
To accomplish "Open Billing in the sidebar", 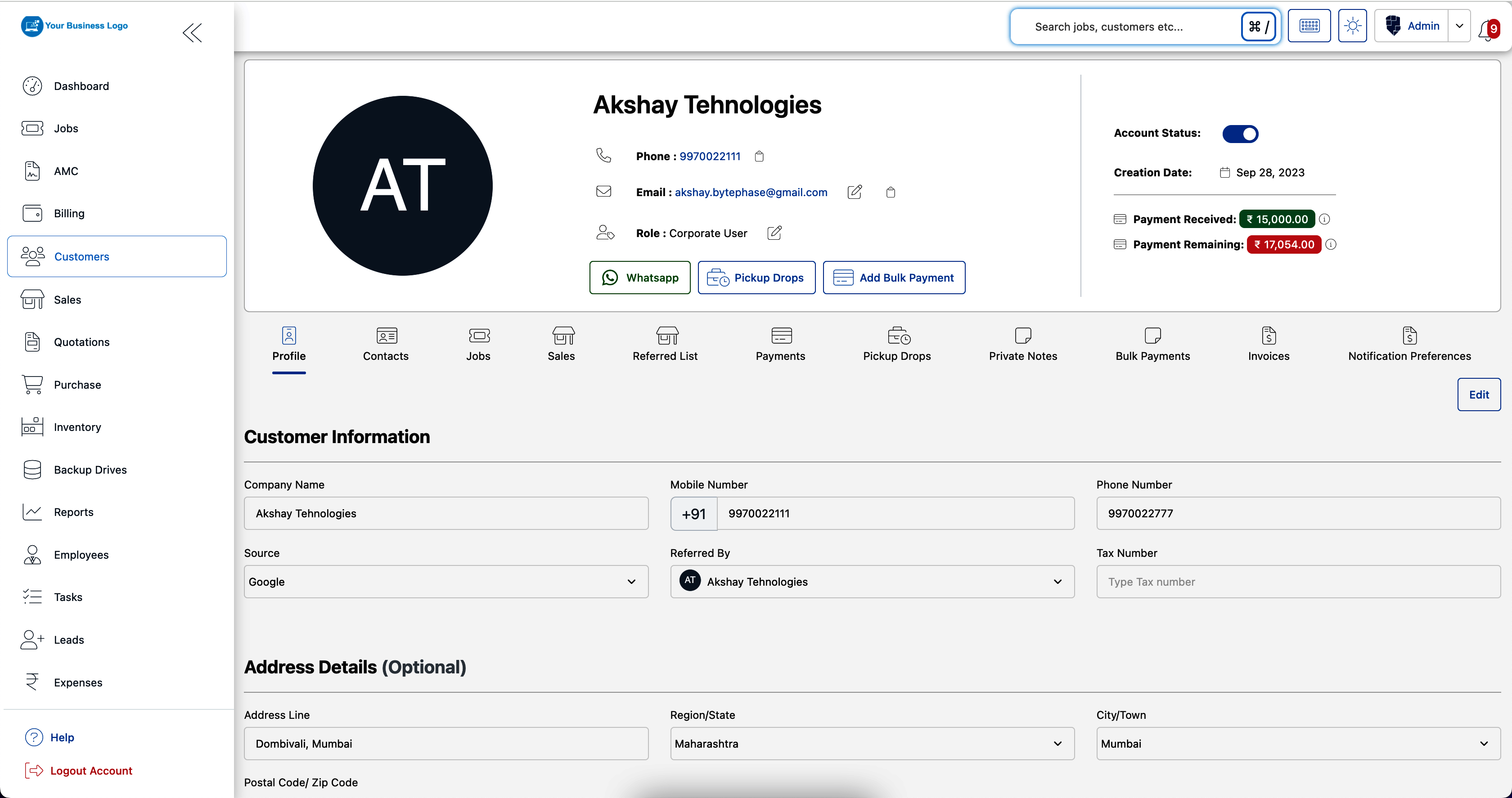I will click(117, 214).
